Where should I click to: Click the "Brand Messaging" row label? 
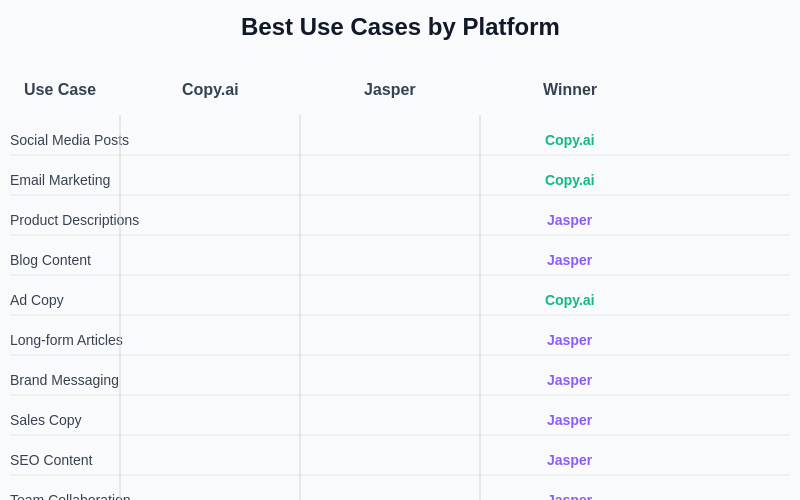pos(64,380)
